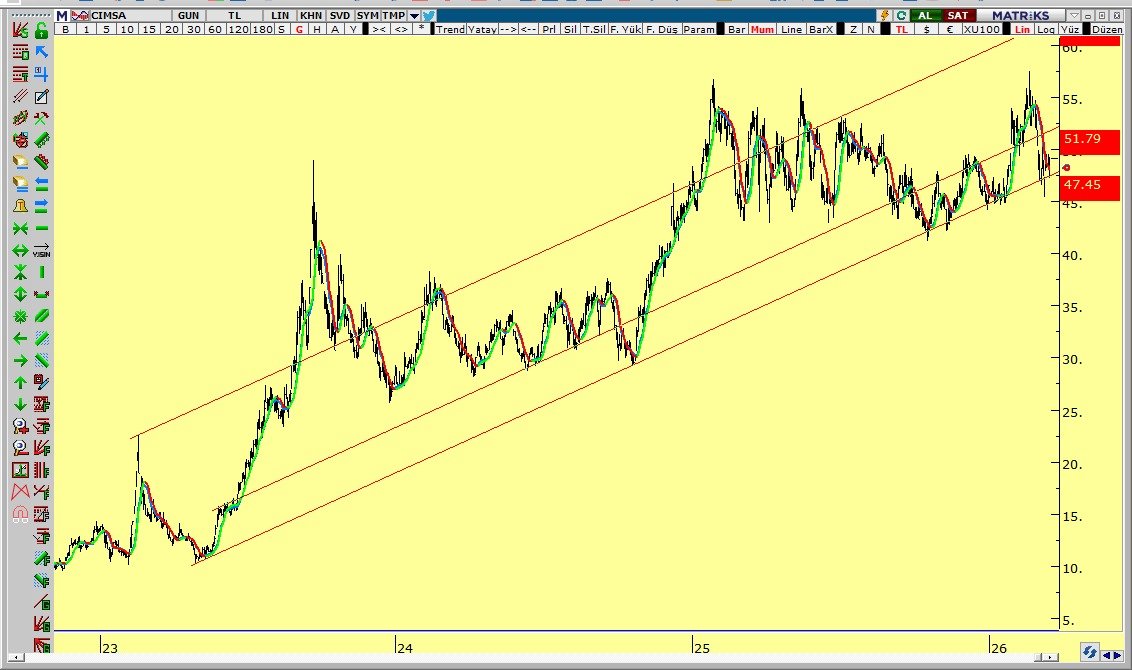Select the green horizontal line tool
Image resolution: width=1132 pixels, height=670 pixels.
pyautogui.click(x=41, y=228)
